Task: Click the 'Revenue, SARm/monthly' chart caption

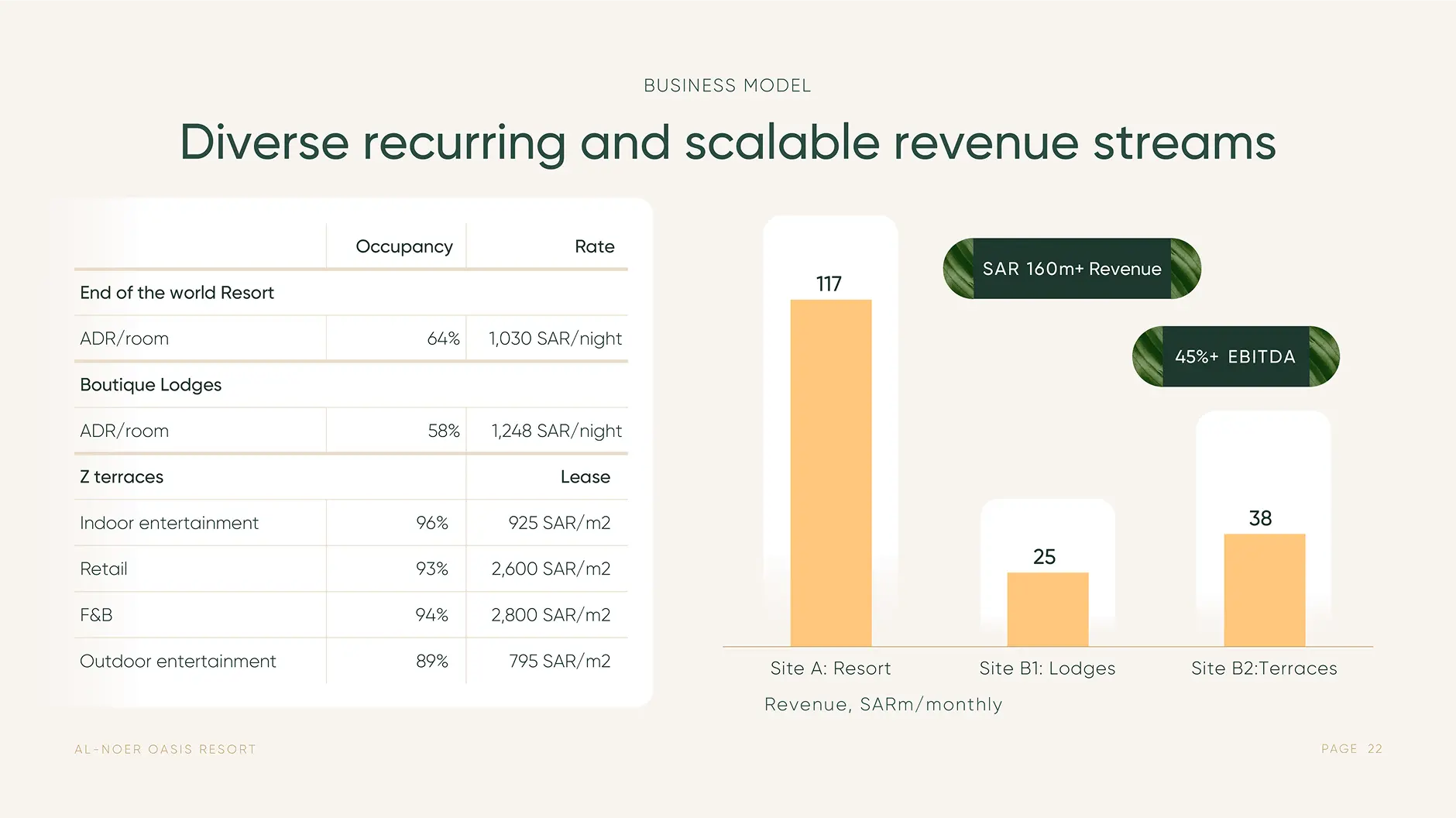Action: tap(883, 704)
